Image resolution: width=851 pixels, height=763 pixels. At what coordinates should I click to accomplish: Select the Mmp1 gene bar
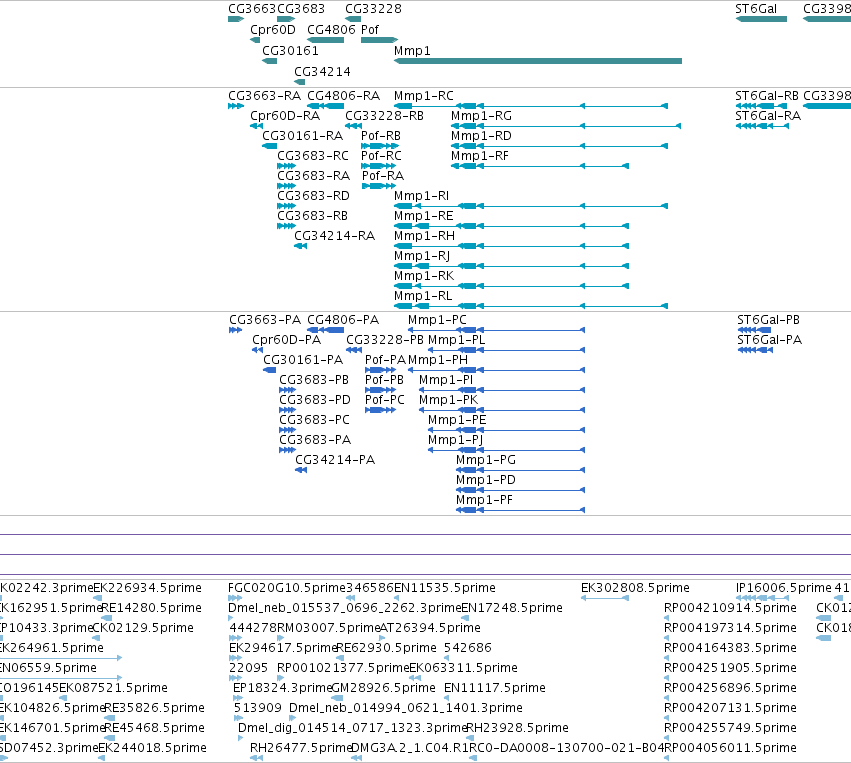pyautogui.click(x=537, y=61)
